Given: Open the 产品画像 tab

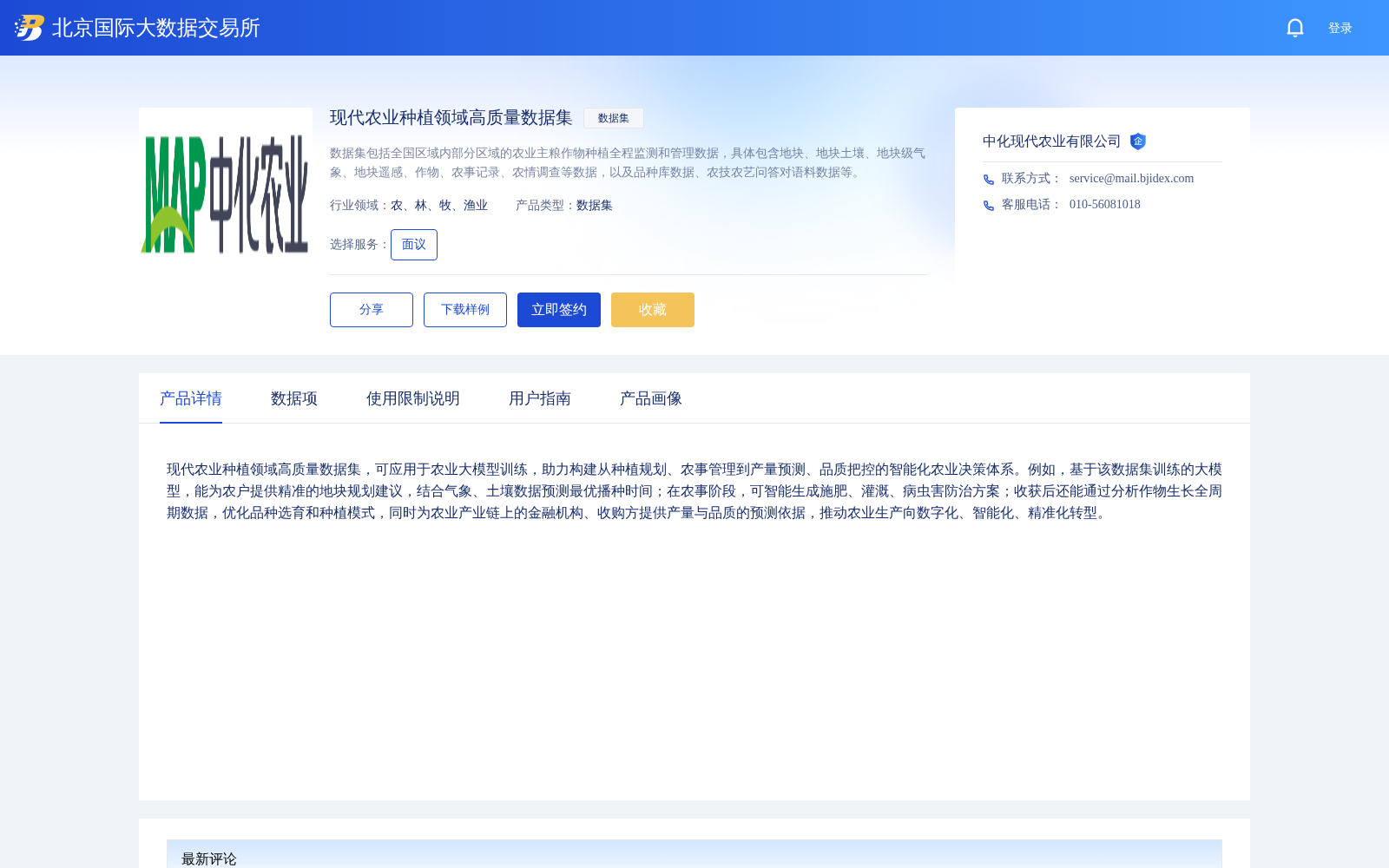Looking at the screenshot, I should 651,398.
